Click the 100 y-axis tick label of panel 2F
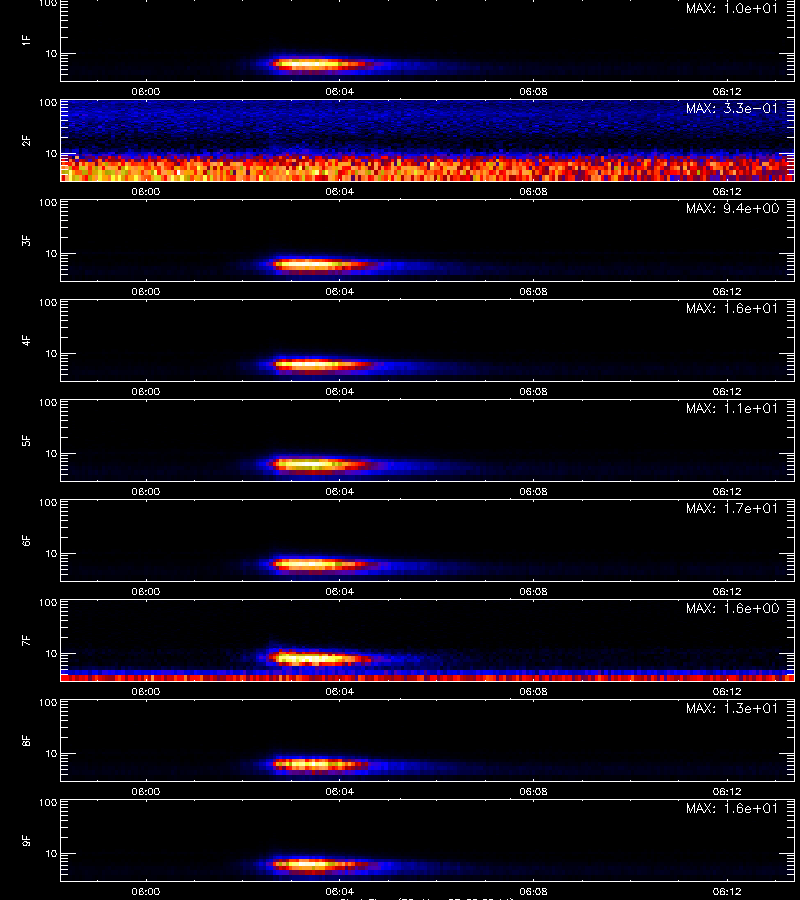Screen dimensions: 800x900 pyautogui.click(x=48, y=103)
